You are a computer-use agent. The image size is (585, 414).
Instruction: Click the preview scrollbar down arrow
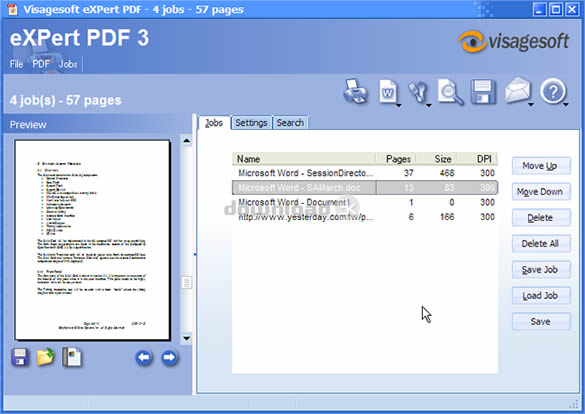[187, 339]
